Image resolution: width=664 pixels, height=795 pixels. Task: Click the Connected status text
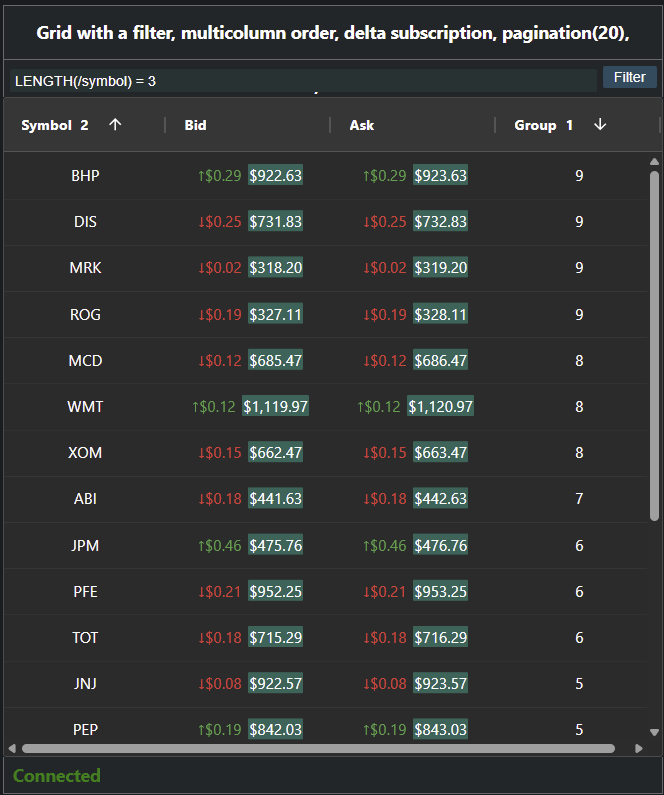point(57,776)
